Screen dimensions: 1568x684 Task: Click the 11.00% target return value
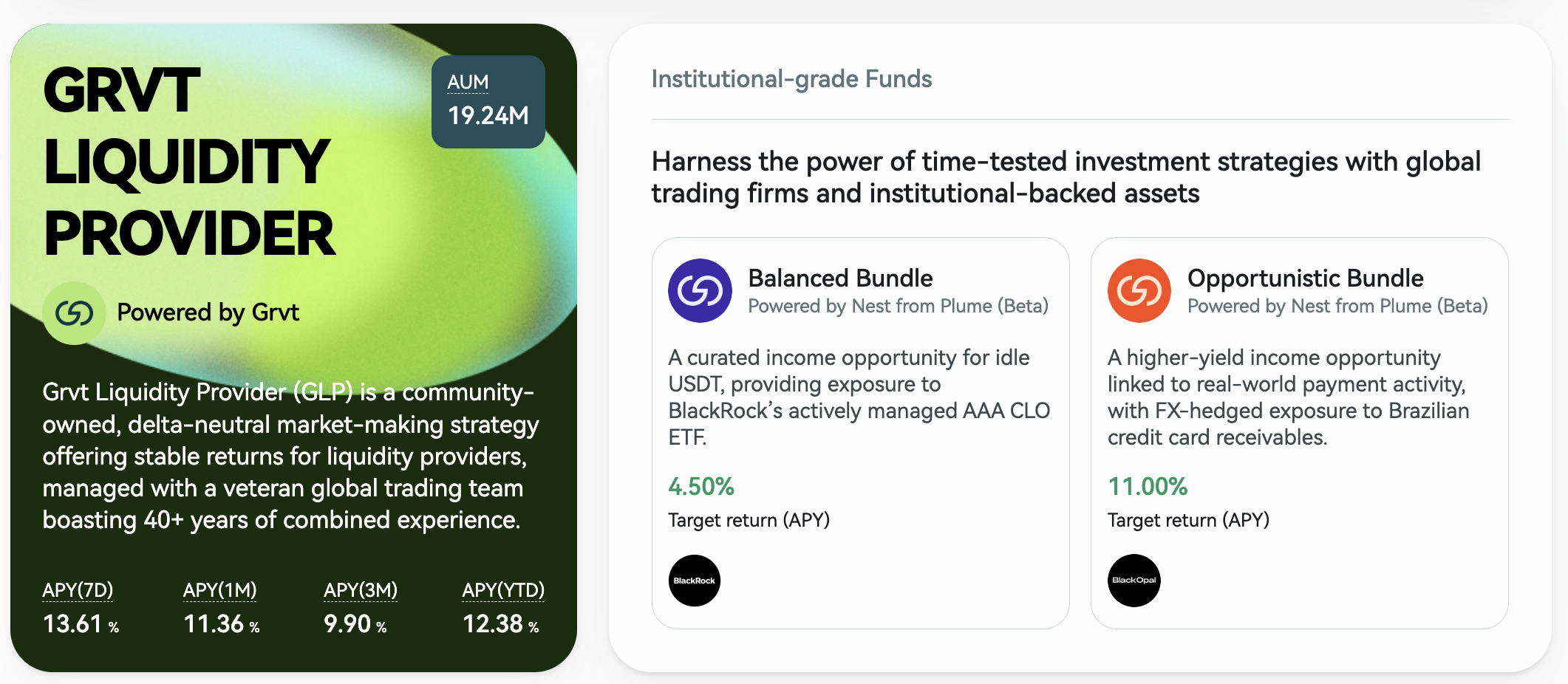click(x=1148, y=487)
